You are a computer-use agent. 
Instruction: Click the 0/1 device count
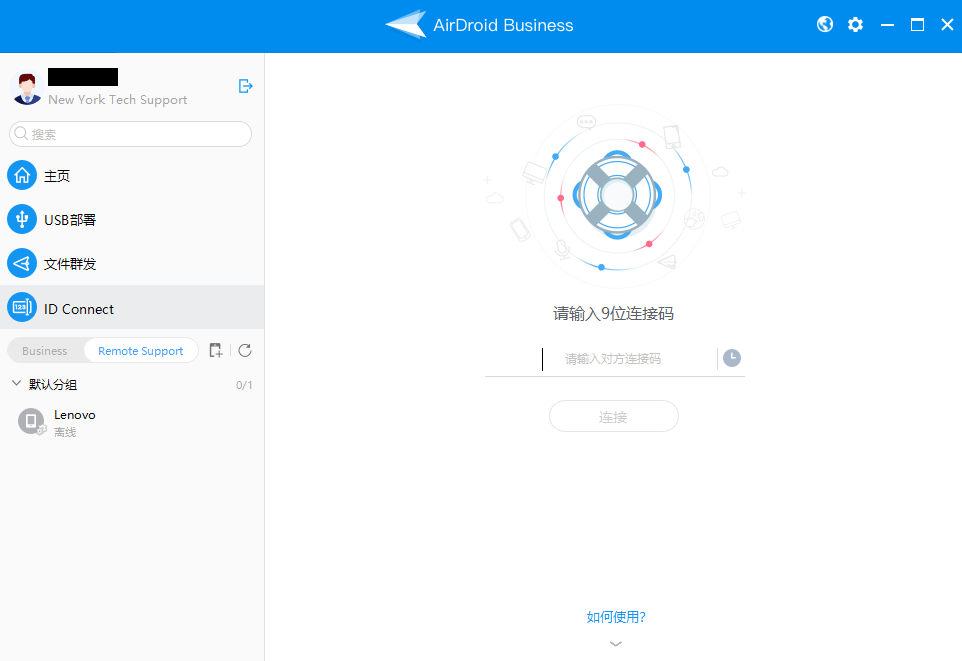pyautogui.click(x=244, y=385)
